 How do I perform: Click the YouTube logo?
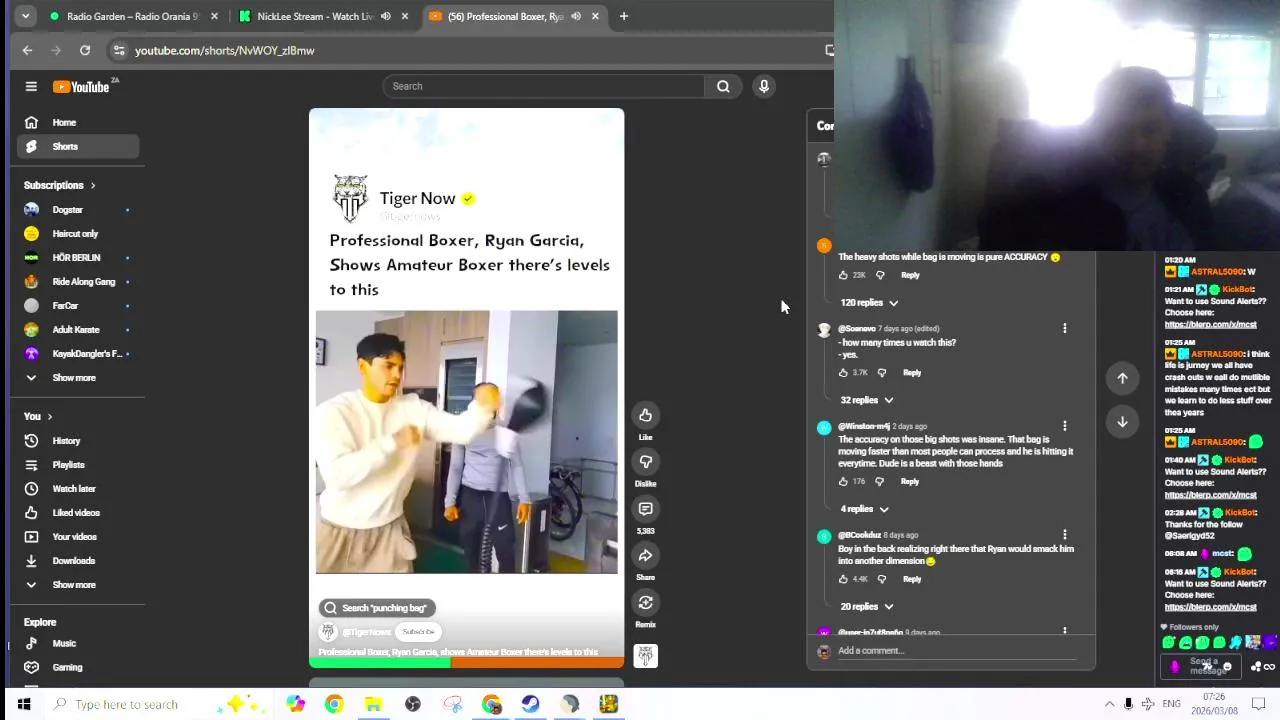[x=82, y=87]
